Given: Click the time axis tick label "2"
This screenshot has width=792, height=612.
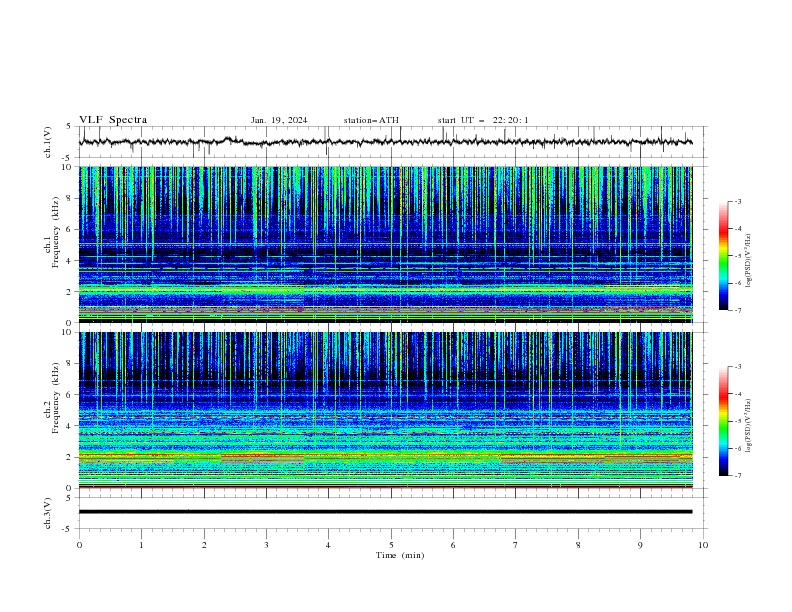Looking at the screenshot, I should tap(204, 545).
